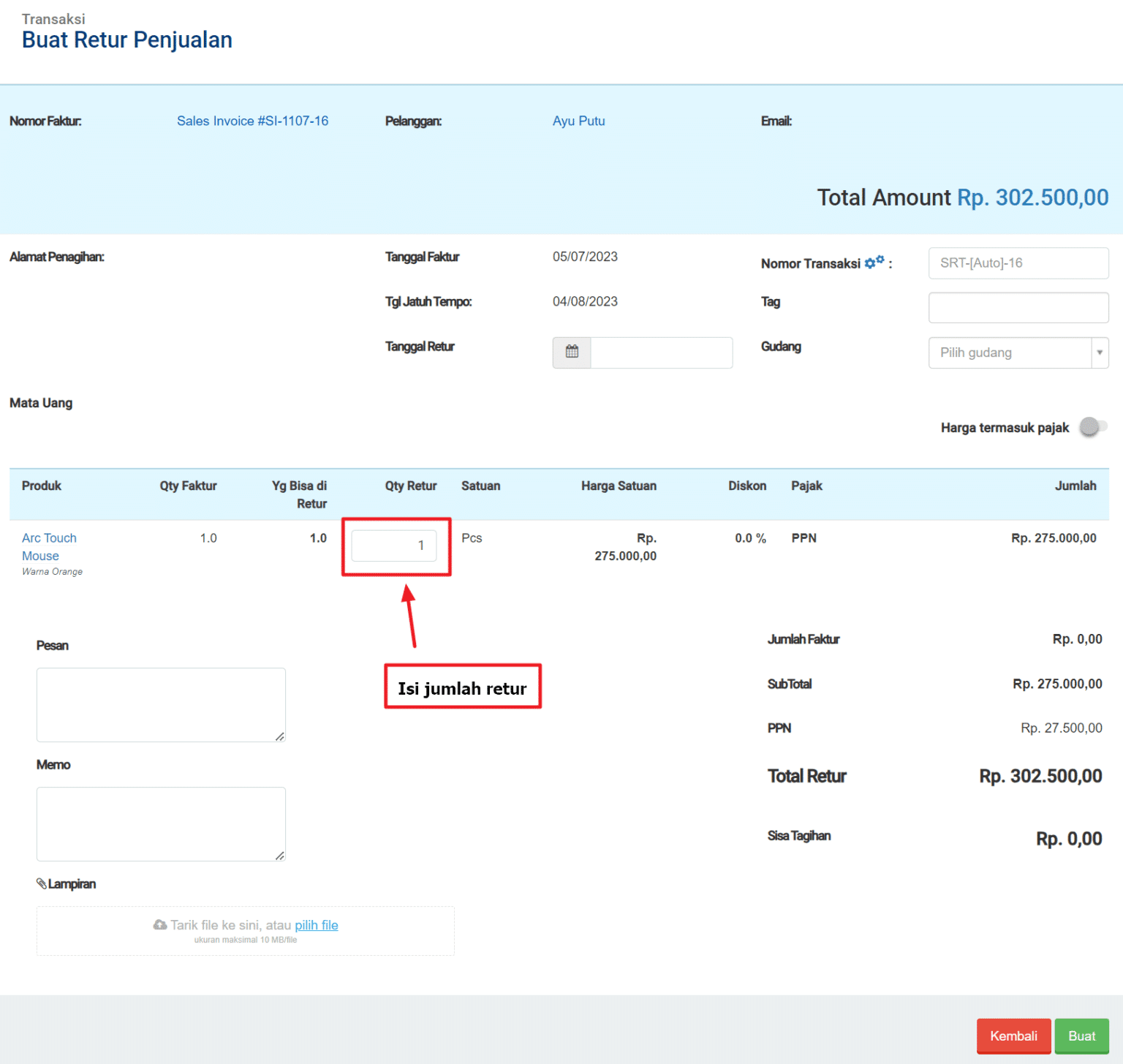
Task: Open customer Ayu Putu link
Action: coord(578,121)
